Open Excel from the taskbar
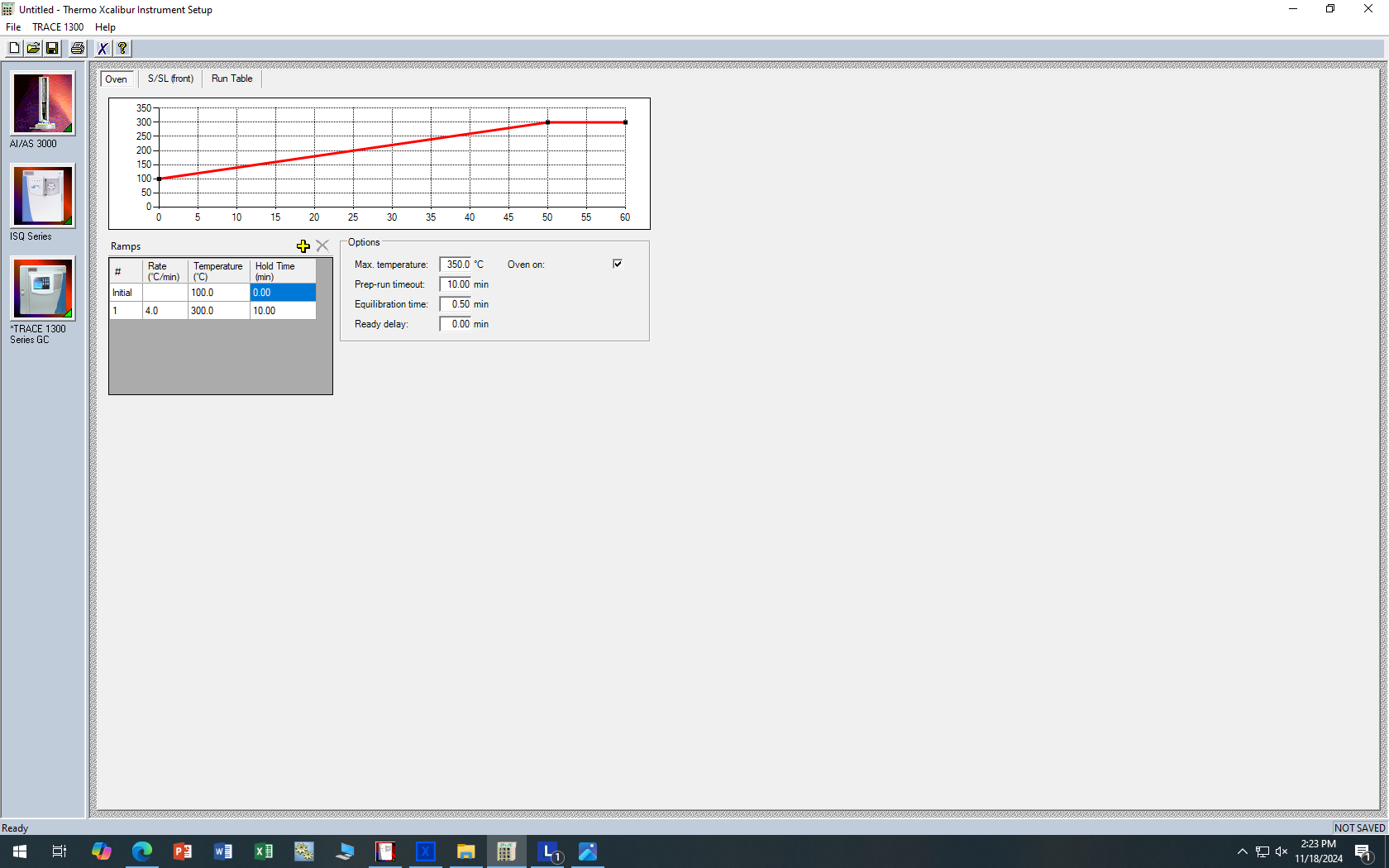This screenshot has height=868, width=1389. (x=263, y=851)
